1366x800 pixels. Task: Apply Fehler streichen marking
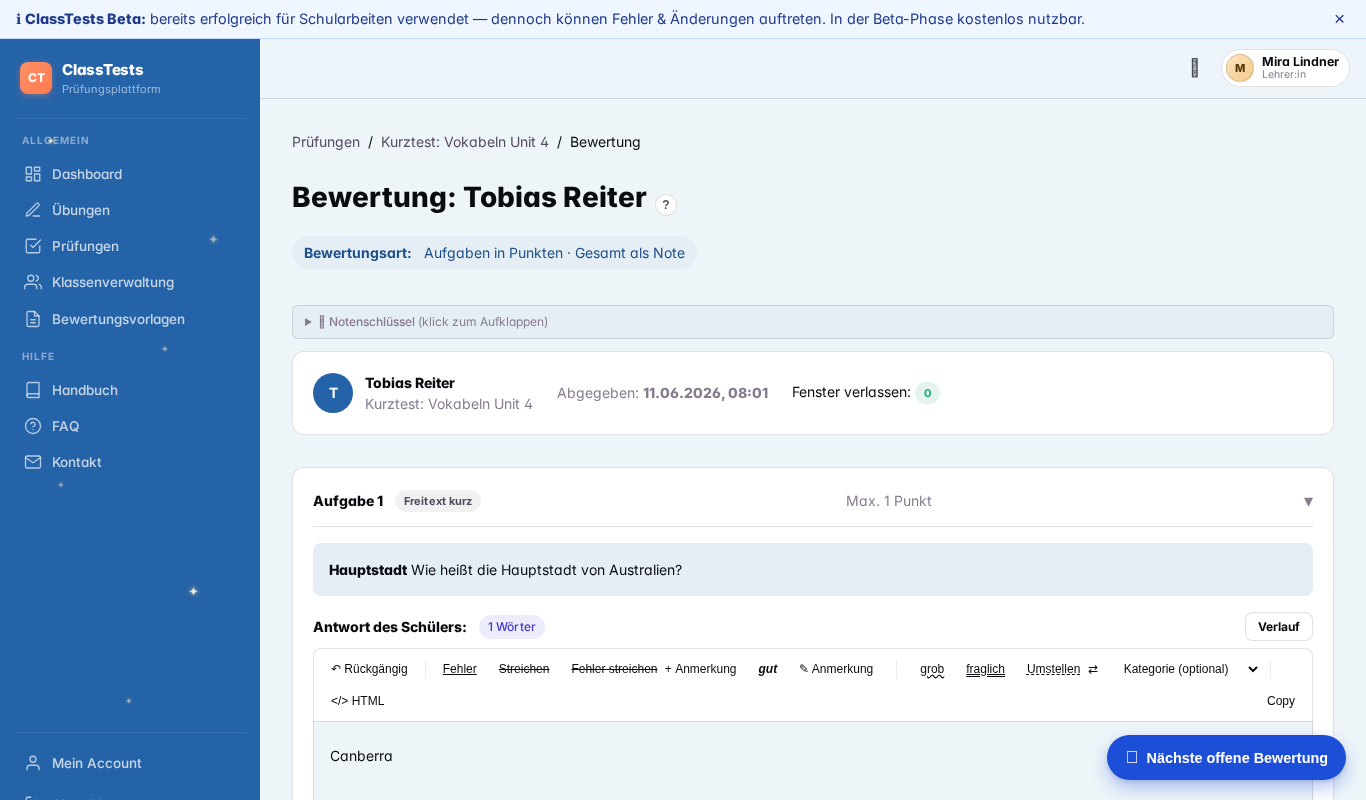614,669
